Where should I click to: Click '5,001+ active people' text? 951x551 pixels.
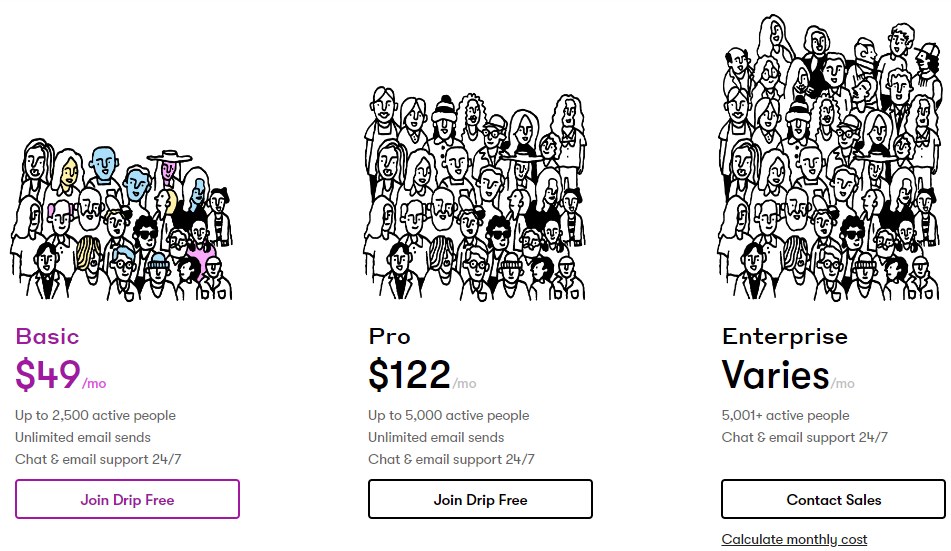point(785,415)
